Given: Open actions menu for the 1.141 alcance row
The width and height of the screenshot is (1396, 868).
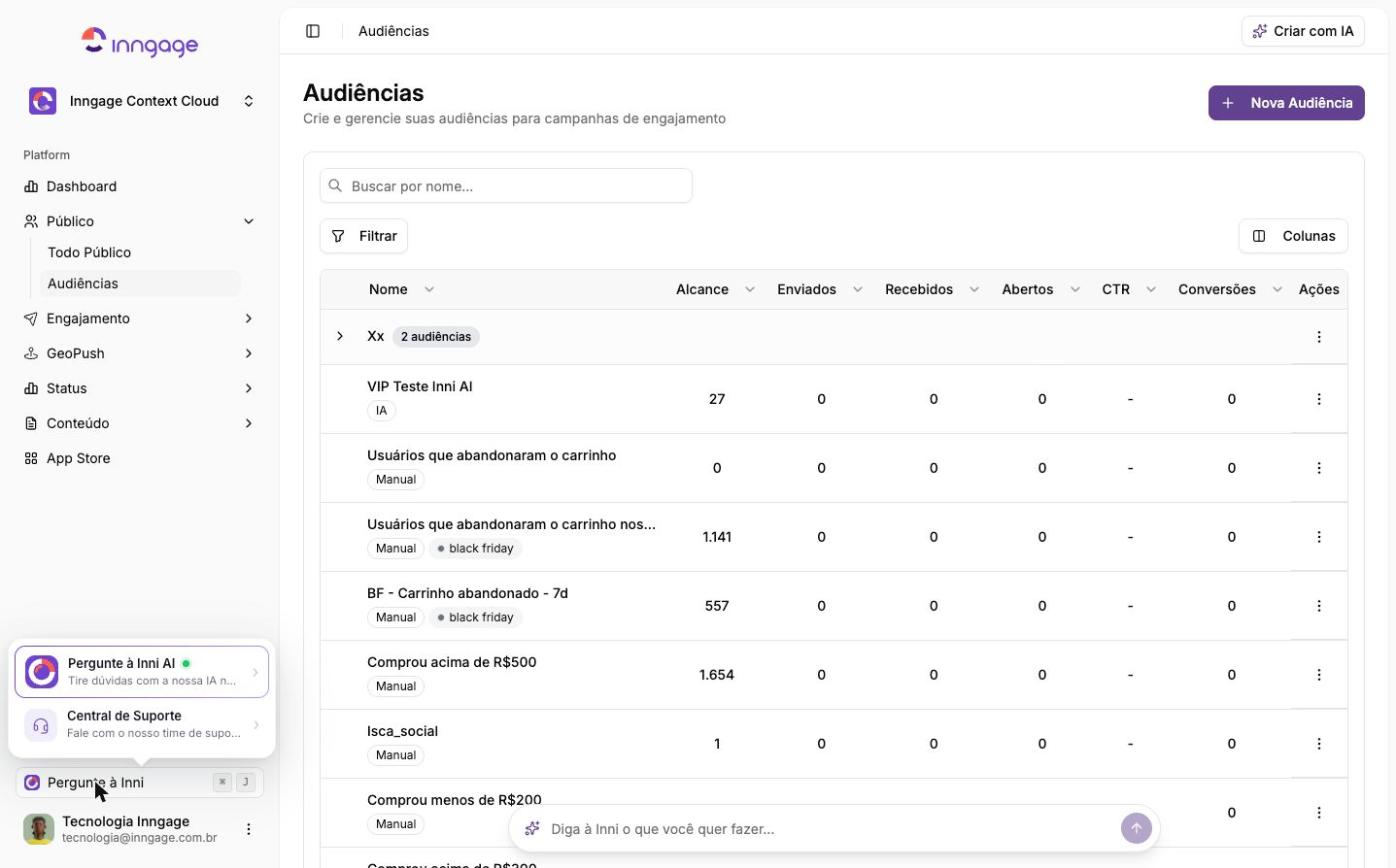Looking at the screenshot, I should tap(1319, 537).
